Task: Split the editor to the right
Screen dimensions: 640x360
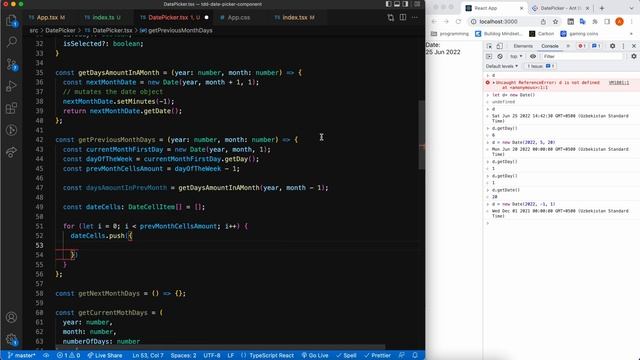Action: pyautogui.click(x=403, y=18)
